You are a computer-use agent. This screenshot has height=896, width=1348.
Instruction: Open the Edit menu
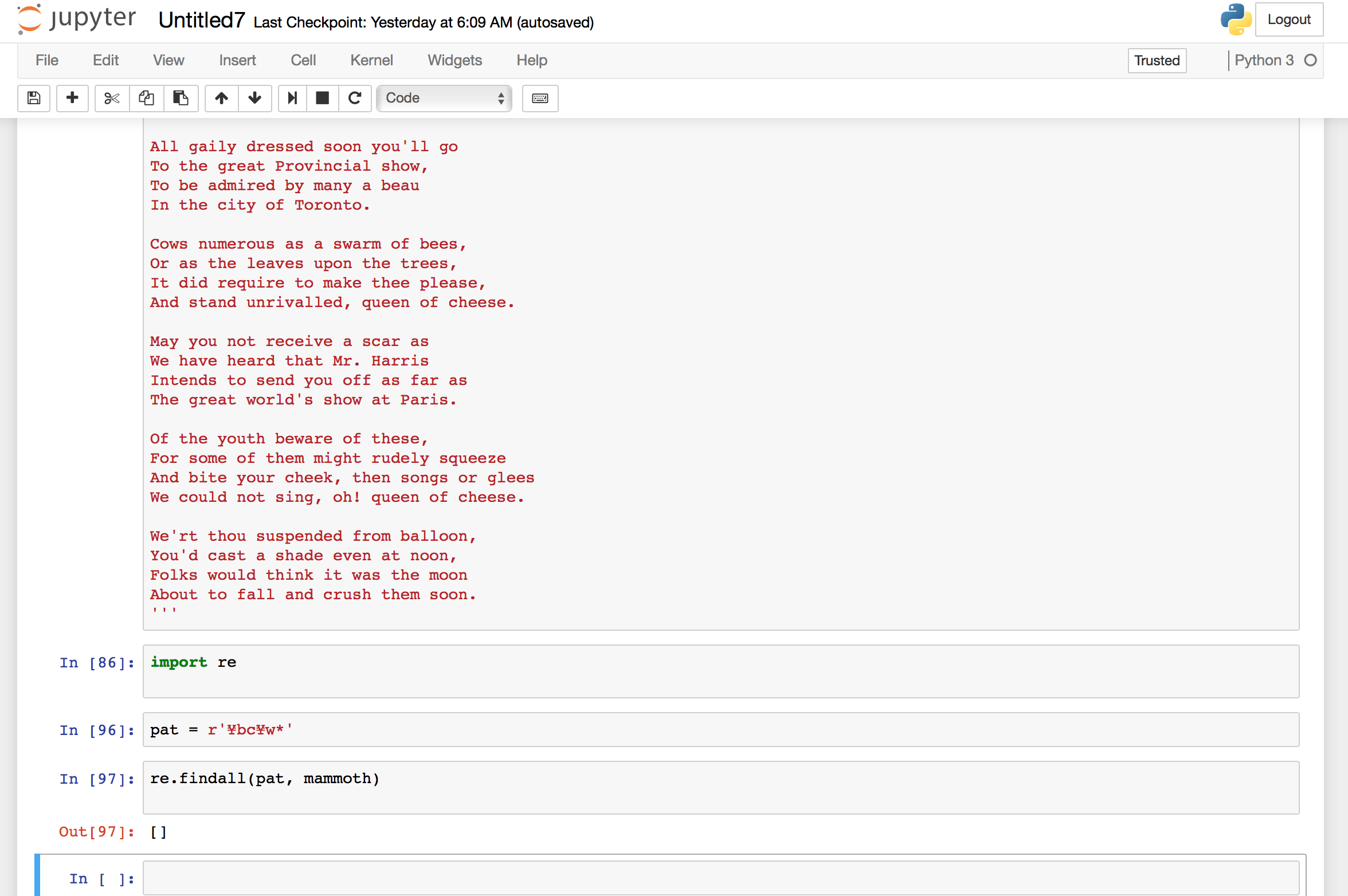point(105,60)
